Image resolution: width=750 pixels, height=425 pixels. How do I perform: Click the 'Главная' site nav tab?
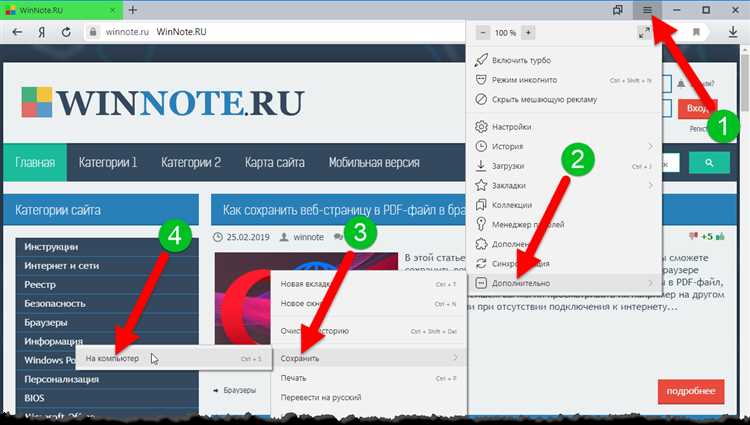35,163
